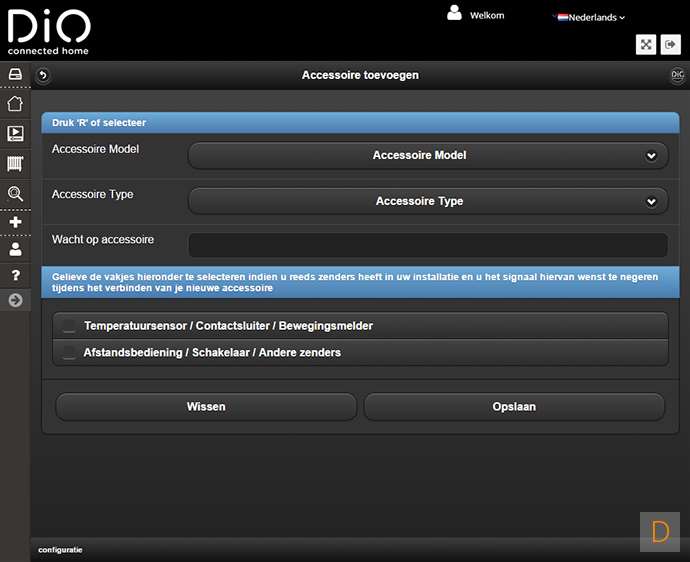690x562 pixels.
Task: Open the radiator heating icon in sidebar
Action: point(15,164)
